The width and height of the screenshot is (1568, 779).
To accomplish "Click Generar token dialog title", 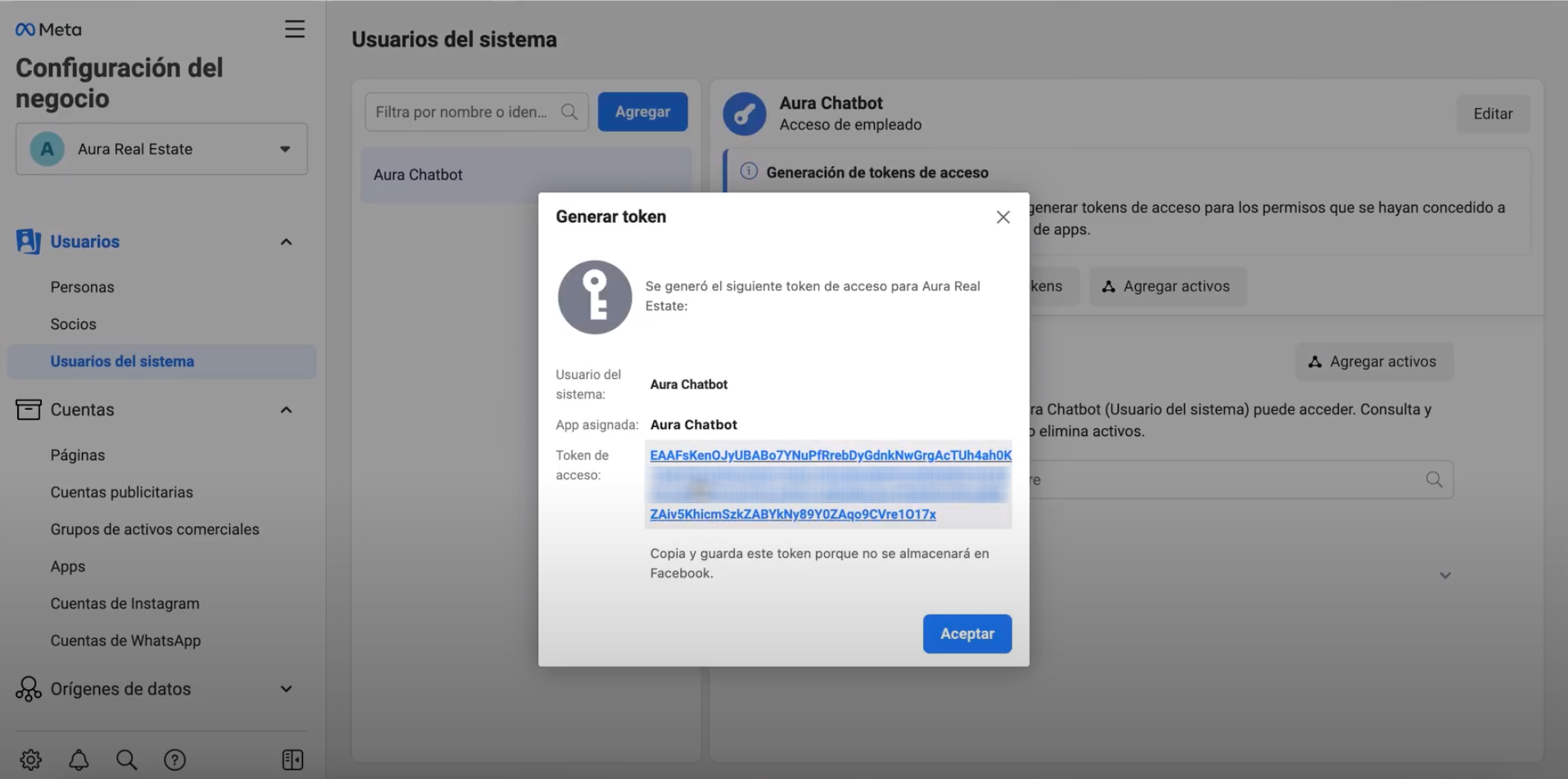I will pyautogui.click(x=611, y=217).
